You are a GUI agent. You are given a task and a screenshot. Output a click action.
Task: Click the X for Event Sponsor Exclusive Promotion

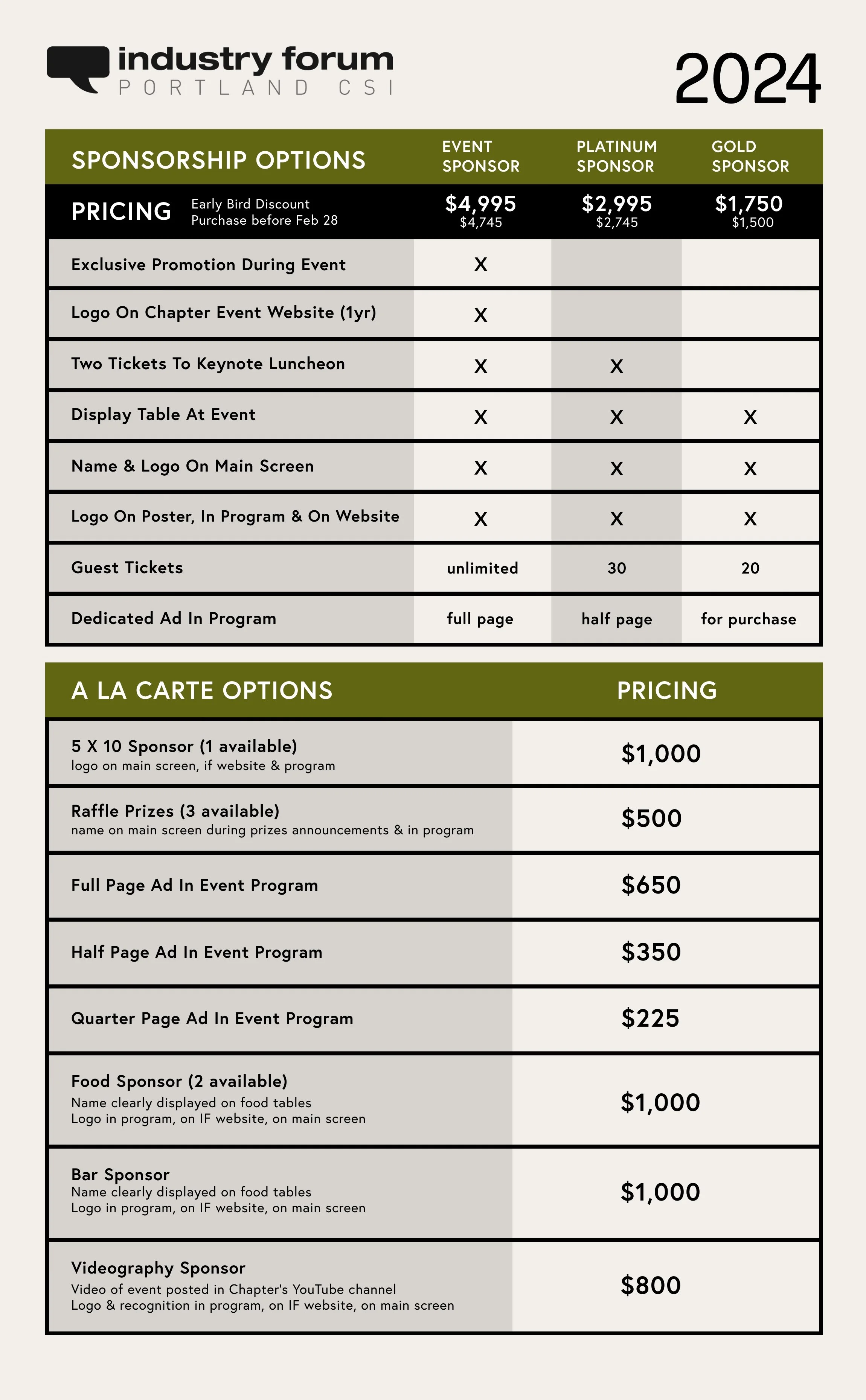coord(480,265)
